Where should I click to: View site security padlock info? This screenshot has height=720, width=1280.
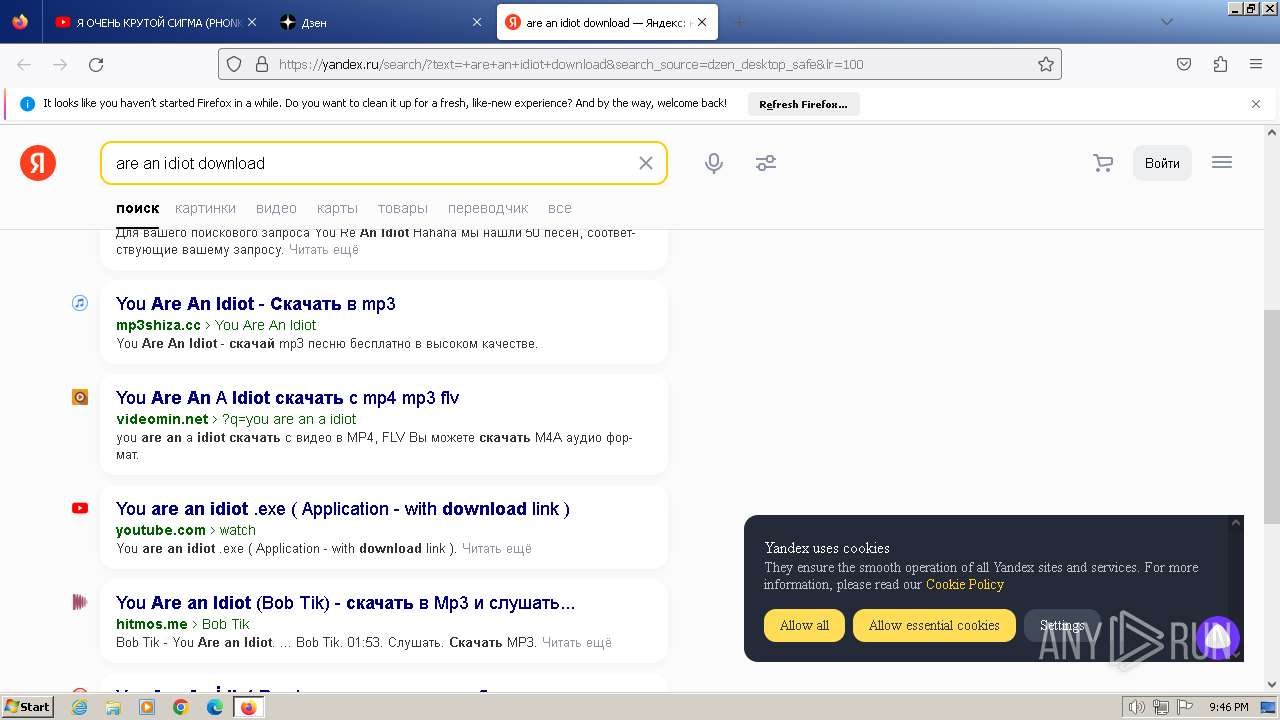point(262,64)
